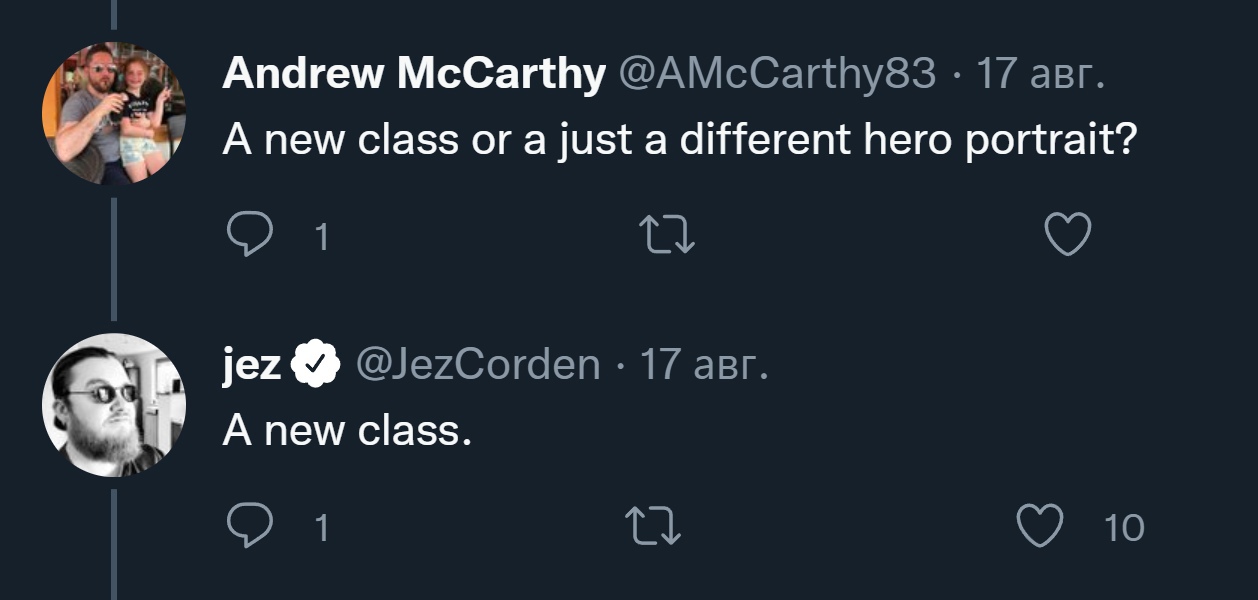Click the 17 авг. timestamp on jez's tweet
Screen dimensions: 1258x600
click(704, 366)
